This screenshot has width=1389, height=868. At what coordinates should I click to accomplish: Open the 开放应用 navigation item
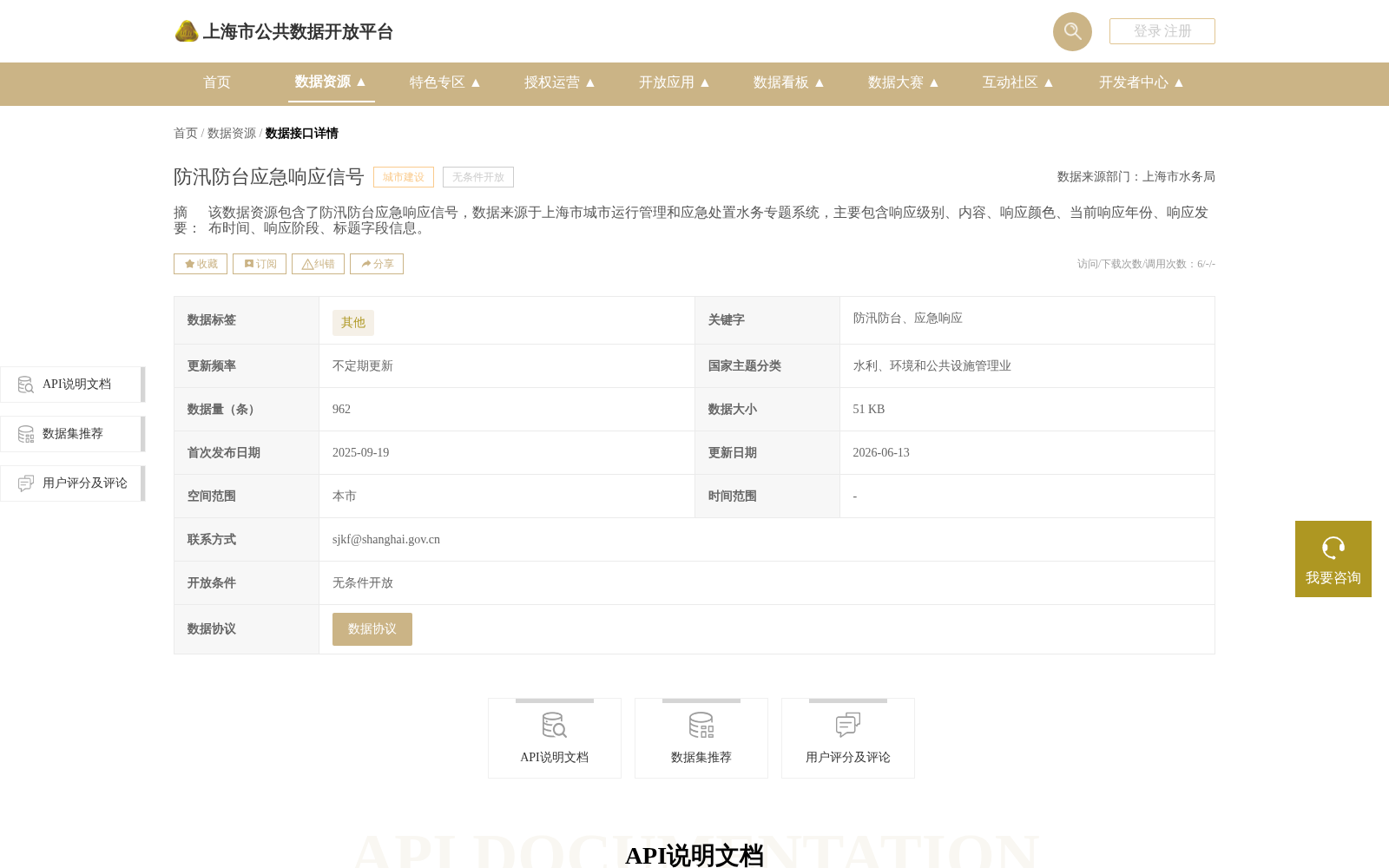[x=666, y=82]
